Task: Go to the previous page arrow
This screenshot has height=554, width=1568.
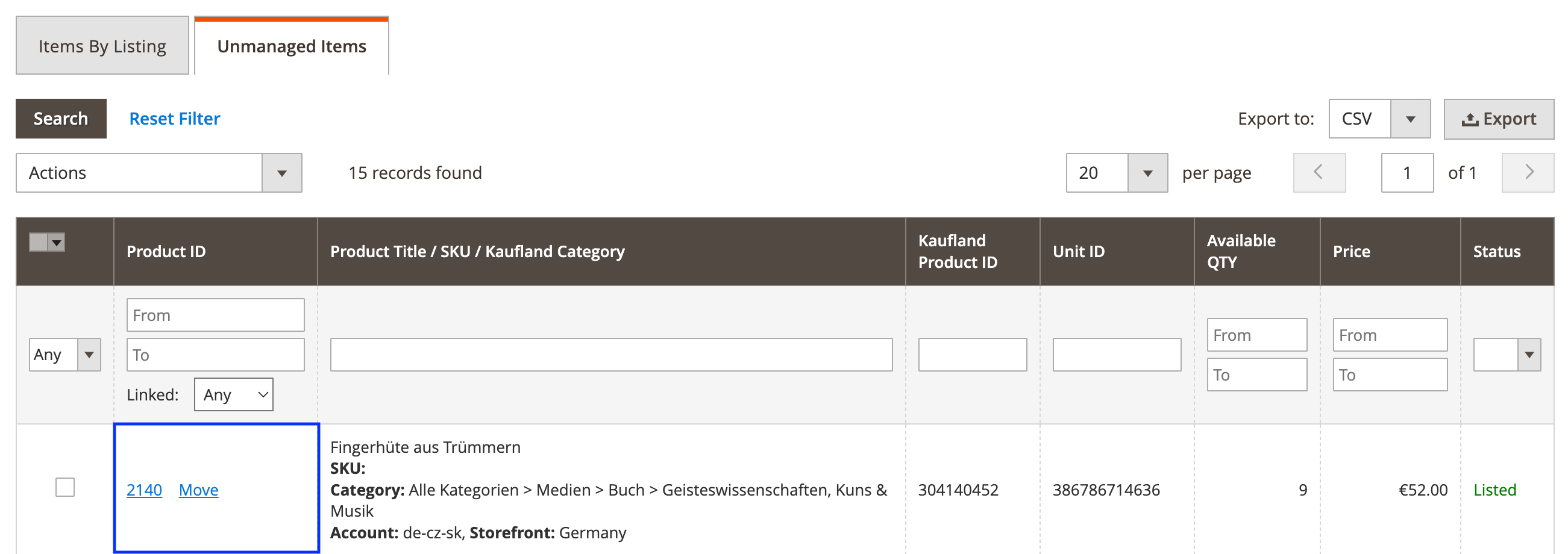Action: (x=1319, y=173)
